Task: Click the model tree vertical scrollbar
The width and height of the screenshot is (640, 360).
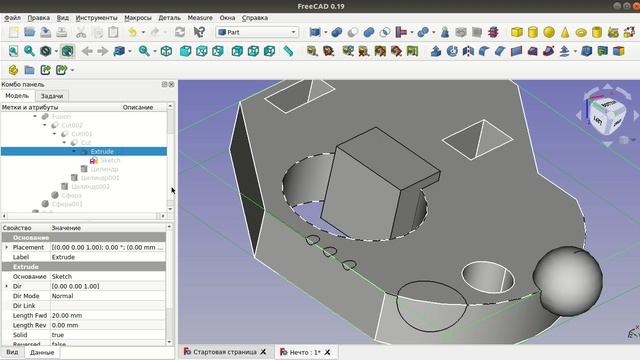Action: 170,157
